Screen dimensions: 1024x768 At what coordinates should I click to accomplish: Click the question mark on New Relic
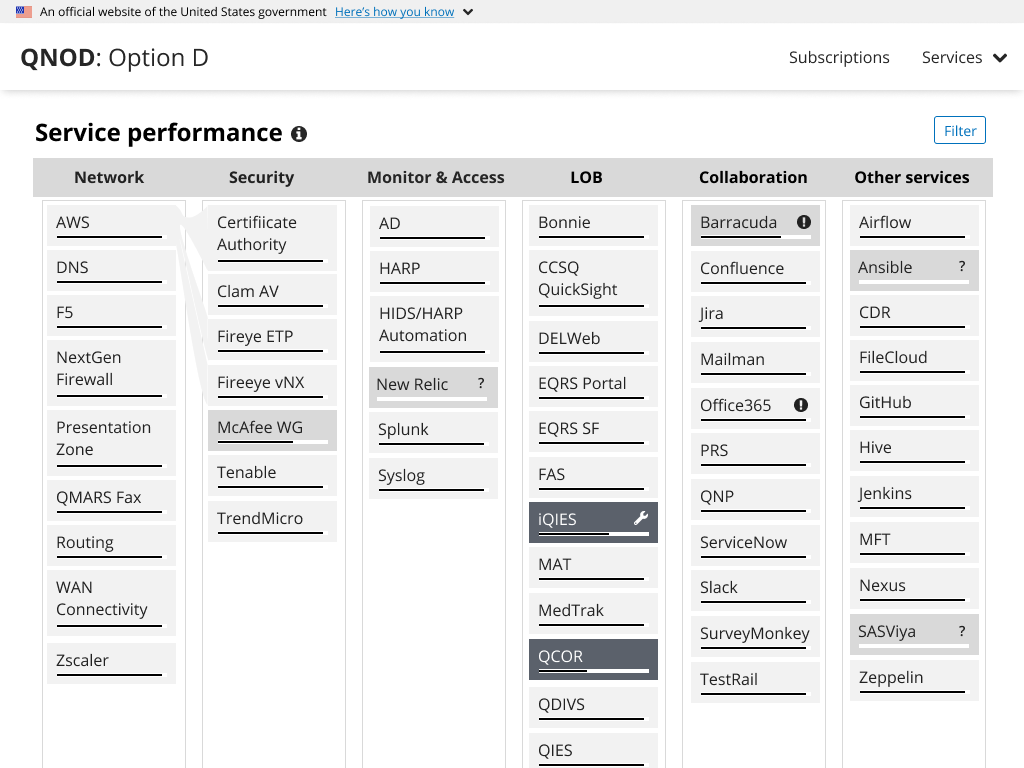click(481, 383)
